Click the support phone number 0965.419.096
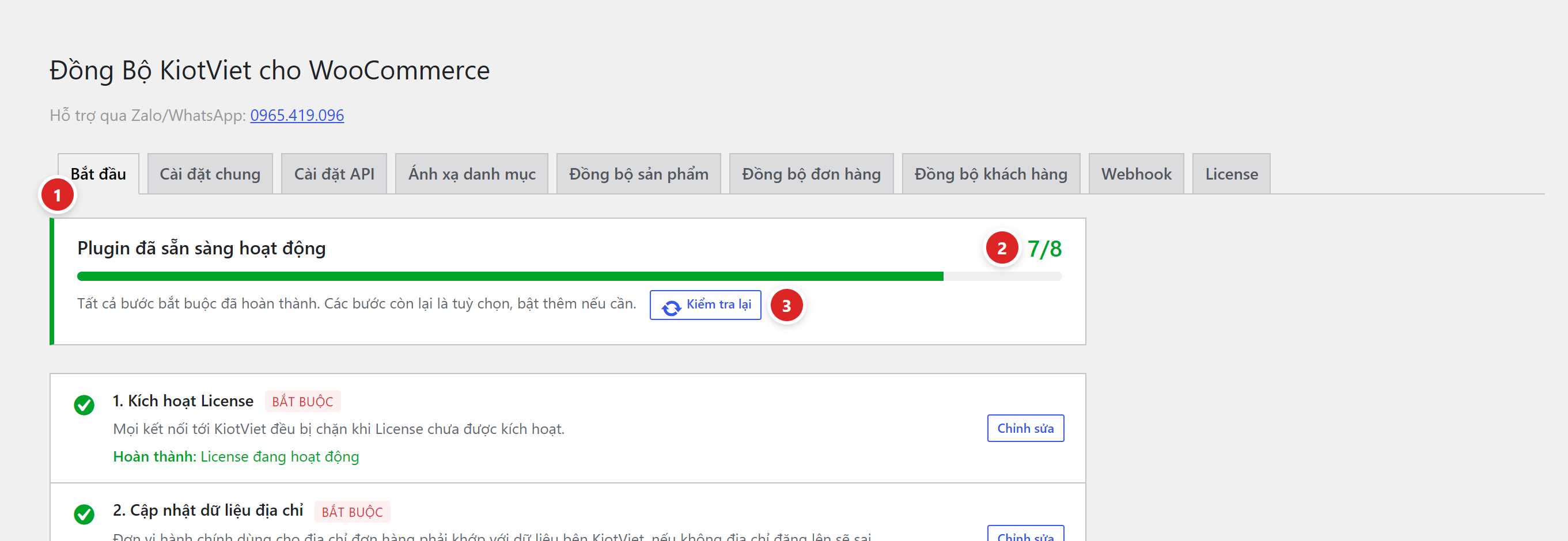Image resolution: width=1568 pixels, height=541 pixels. coord(297,115)
